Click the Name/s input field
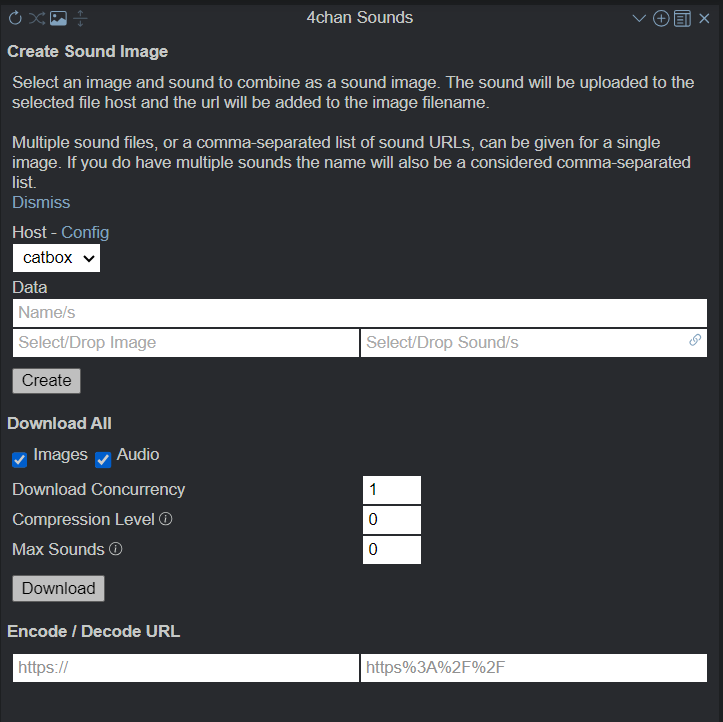The image size is (723, 722). click(360, 313)
